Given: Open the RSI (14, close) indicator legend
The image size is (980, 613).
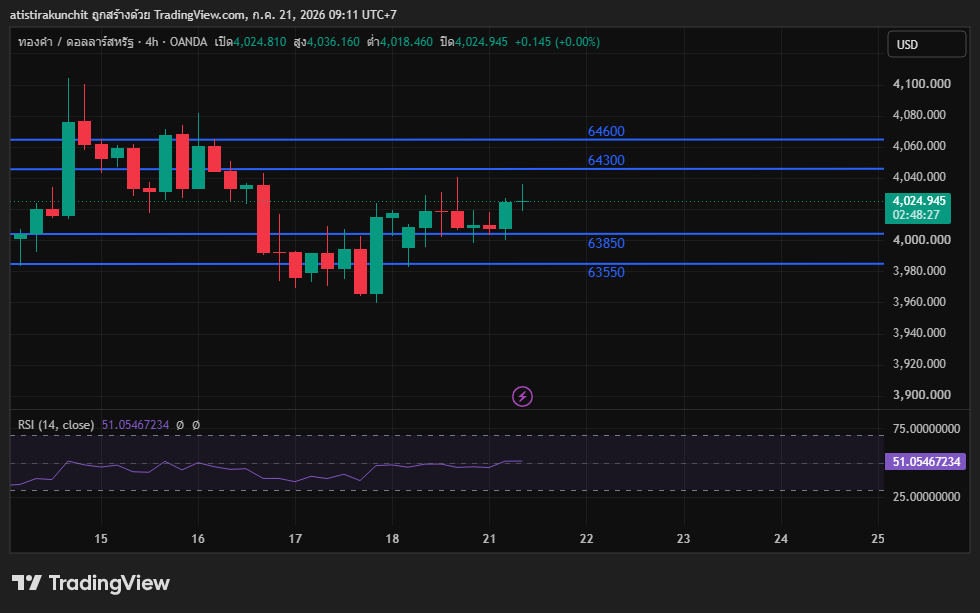Looking at the screenshot, I should [56, 425].
